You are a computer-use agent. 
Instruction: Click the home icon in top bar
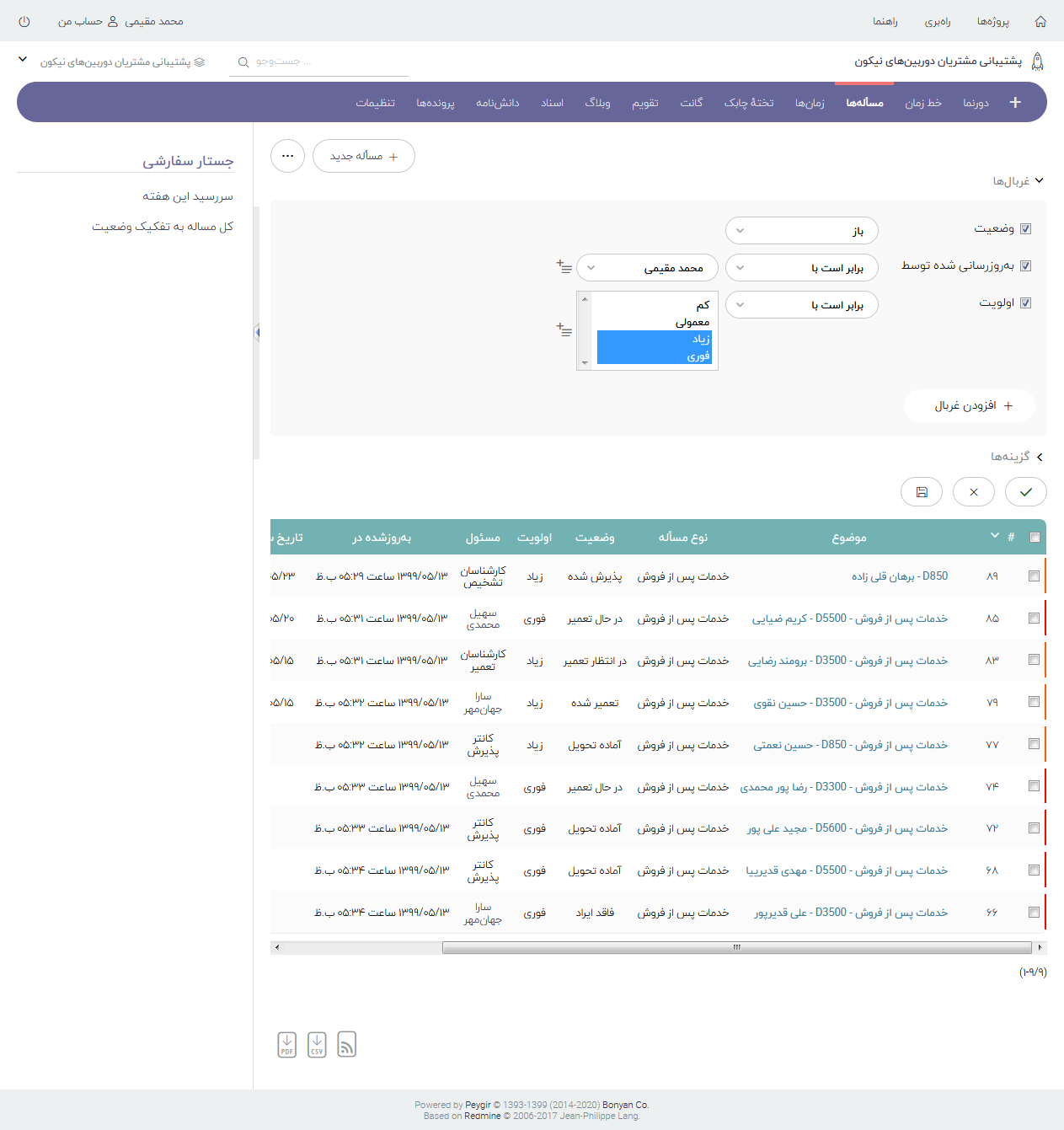click(1040, 21)
